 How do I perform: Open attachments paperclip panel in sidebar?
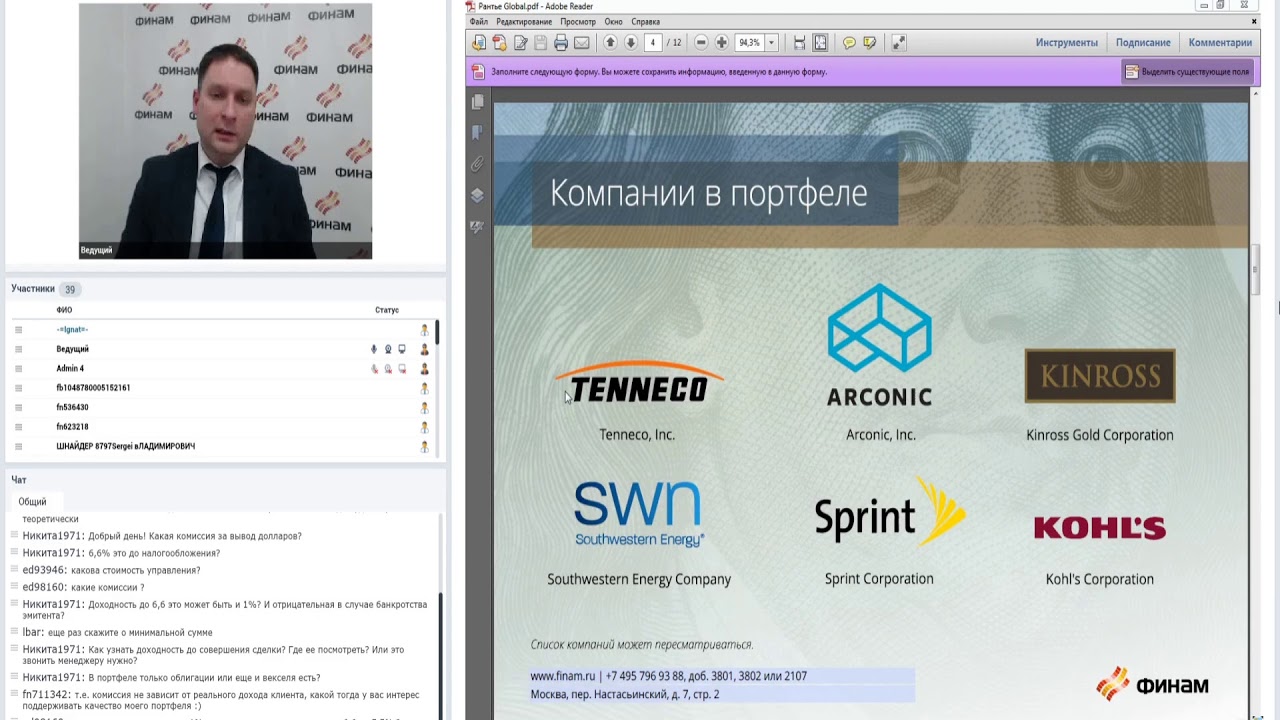coord(477,164)
